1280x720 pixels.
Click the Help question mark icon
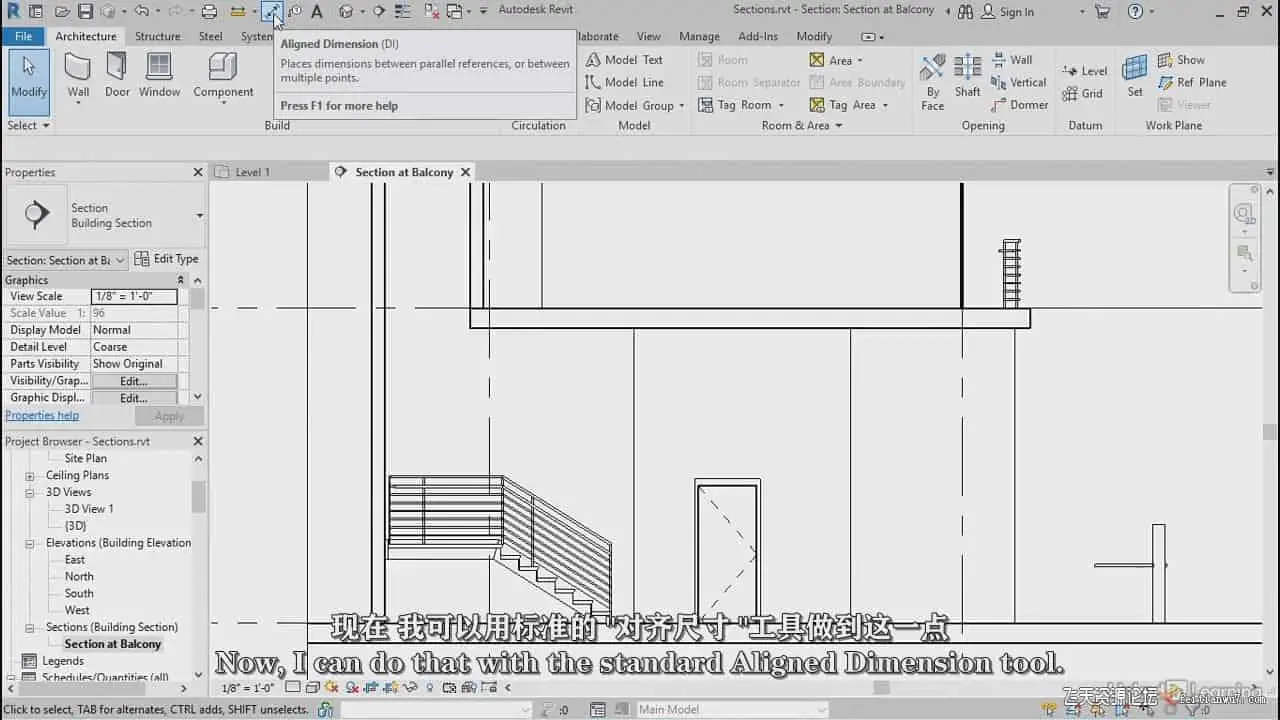click(1135, 12)
